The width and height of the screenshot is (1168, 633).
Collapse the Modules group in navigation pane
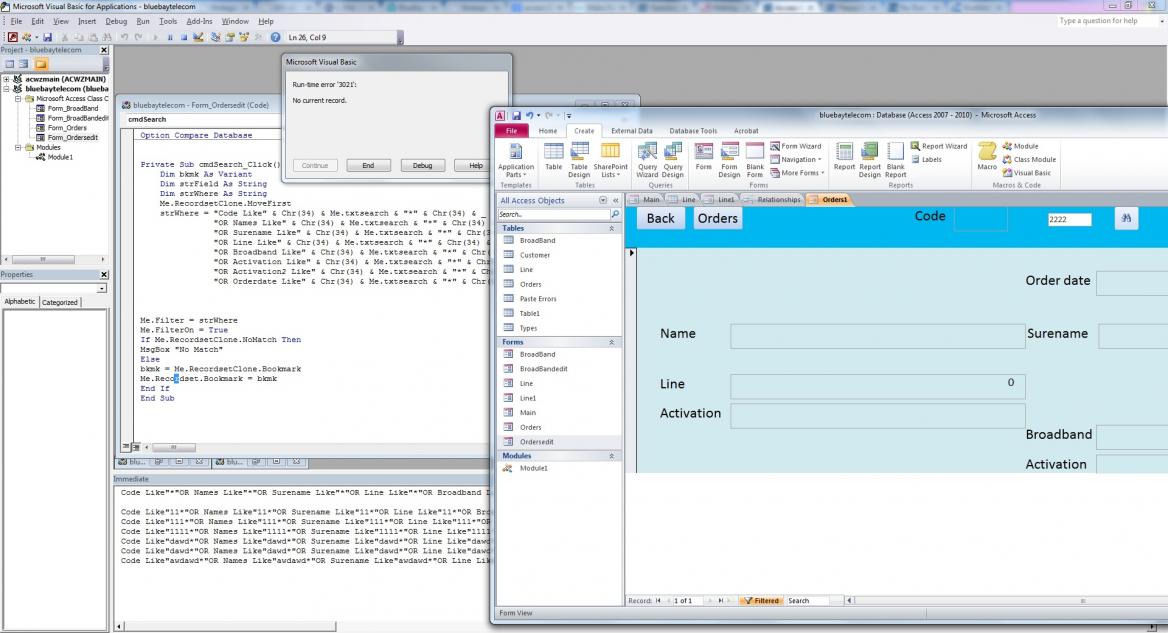[612, 456]
